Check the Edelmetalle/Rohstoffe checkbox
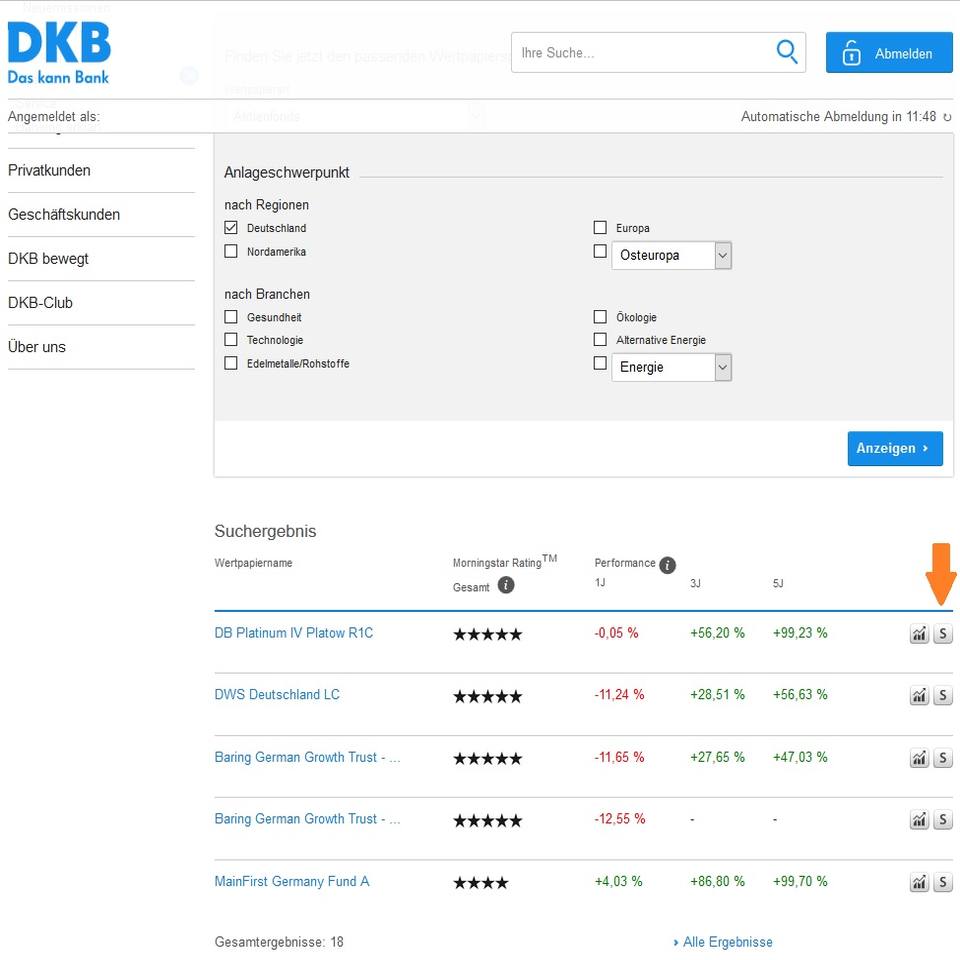 [x=231, y=362]
